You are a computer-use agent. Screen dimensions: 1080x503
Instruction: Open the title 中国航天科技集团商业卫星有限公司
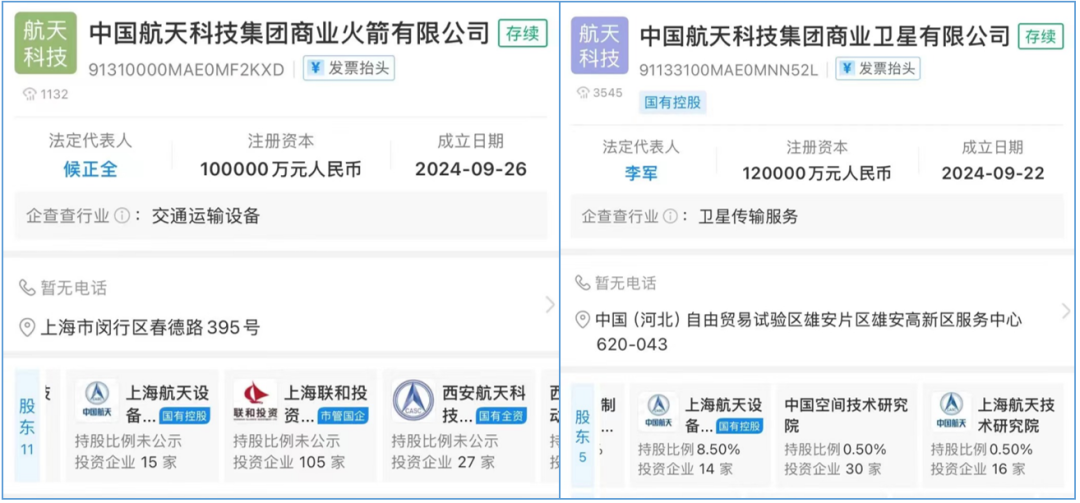point(824,35)
